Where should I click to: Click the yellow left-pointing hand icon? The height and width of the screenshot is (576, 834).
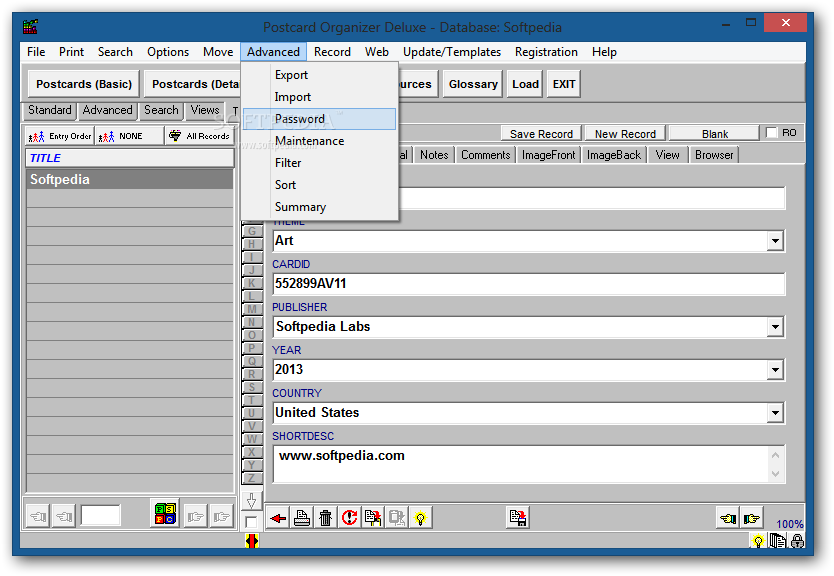click(728, 517)
